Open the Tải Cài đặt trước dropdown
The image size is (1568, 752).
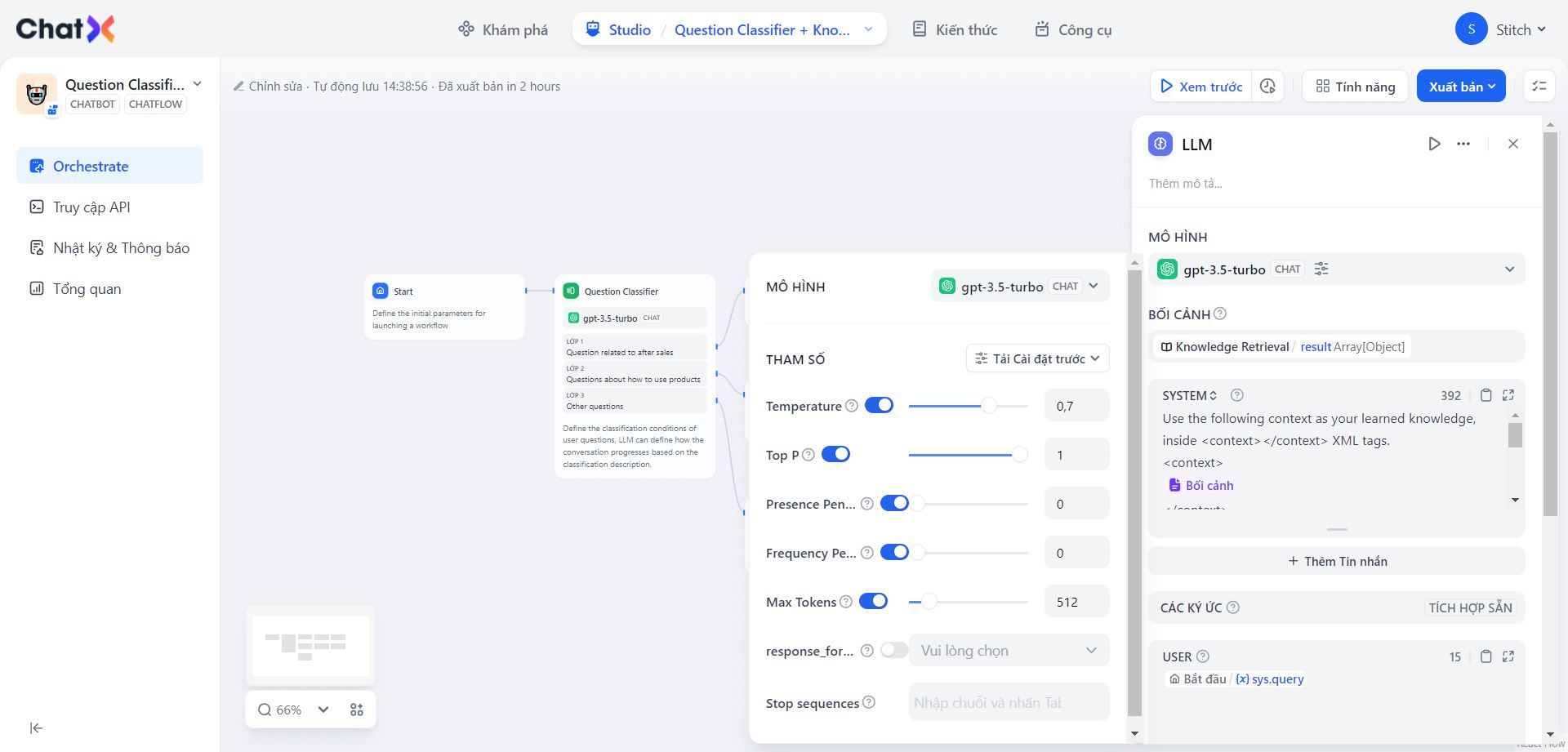click(x=1038, y=358)
